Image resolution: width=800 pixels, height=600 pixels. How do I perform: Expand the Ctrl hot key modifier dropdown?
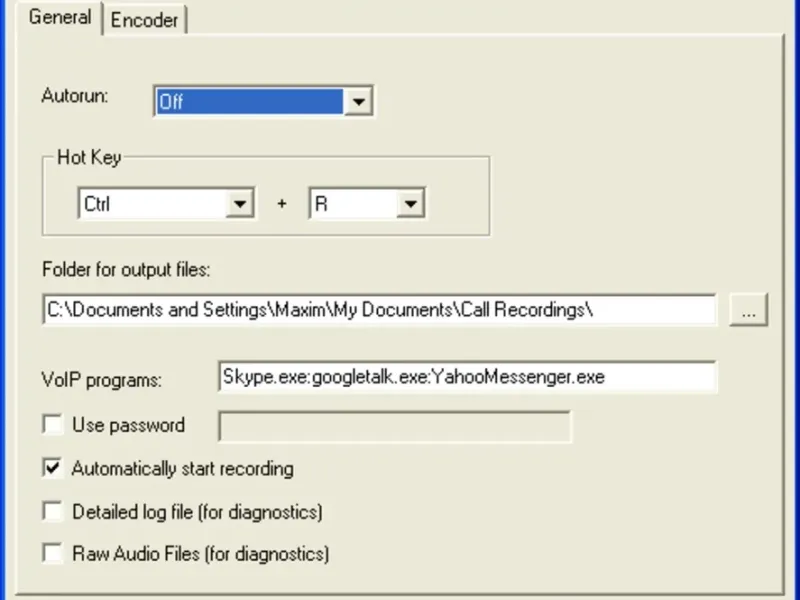tap(240, 205)
